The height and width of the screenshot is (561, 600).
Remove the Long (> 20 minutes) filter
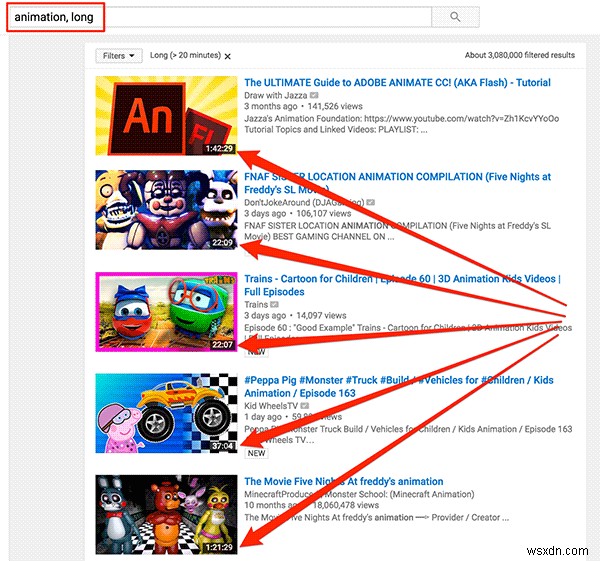coord(228,57)
